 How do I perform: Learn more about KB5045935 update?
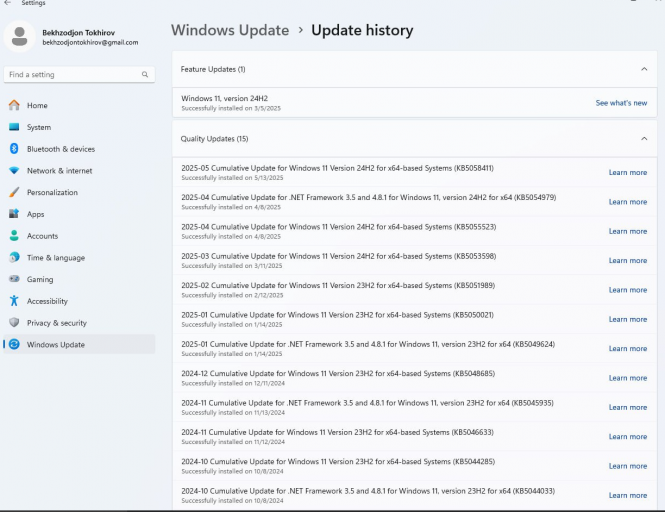[628, 407]
